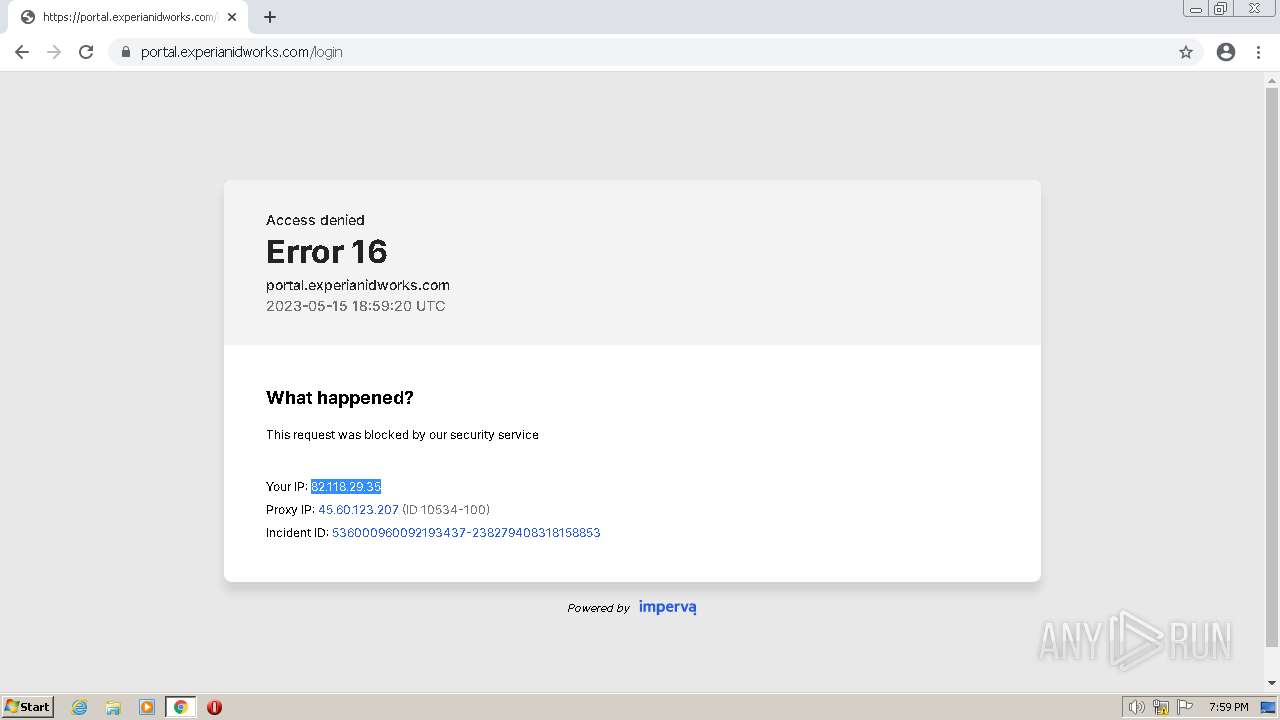Click the red Opera taskbar icon
1280x720 pixels.
tap(214, 707)
